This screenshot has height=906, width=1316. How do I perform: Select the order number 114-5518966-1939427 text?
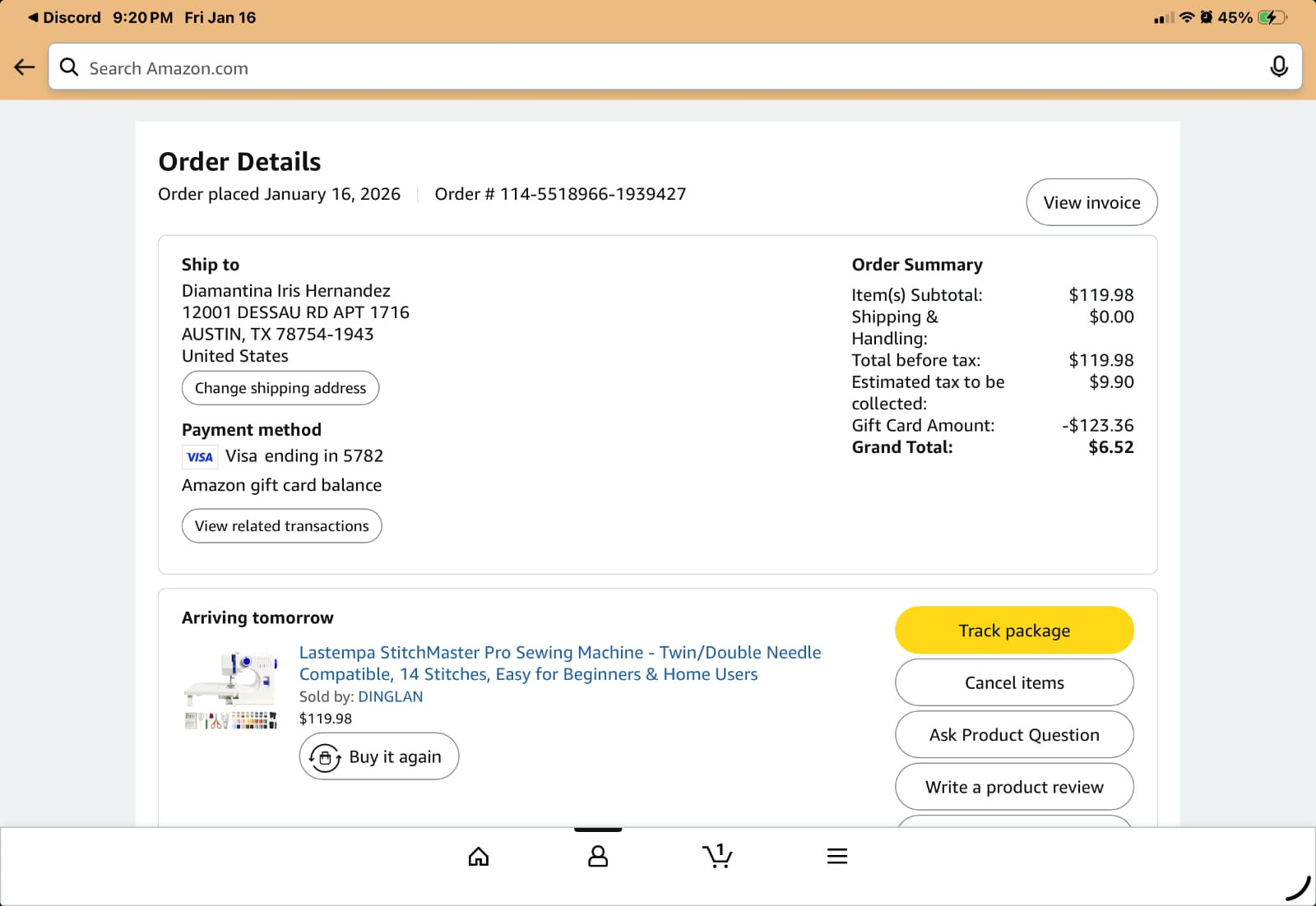point(593,194)
